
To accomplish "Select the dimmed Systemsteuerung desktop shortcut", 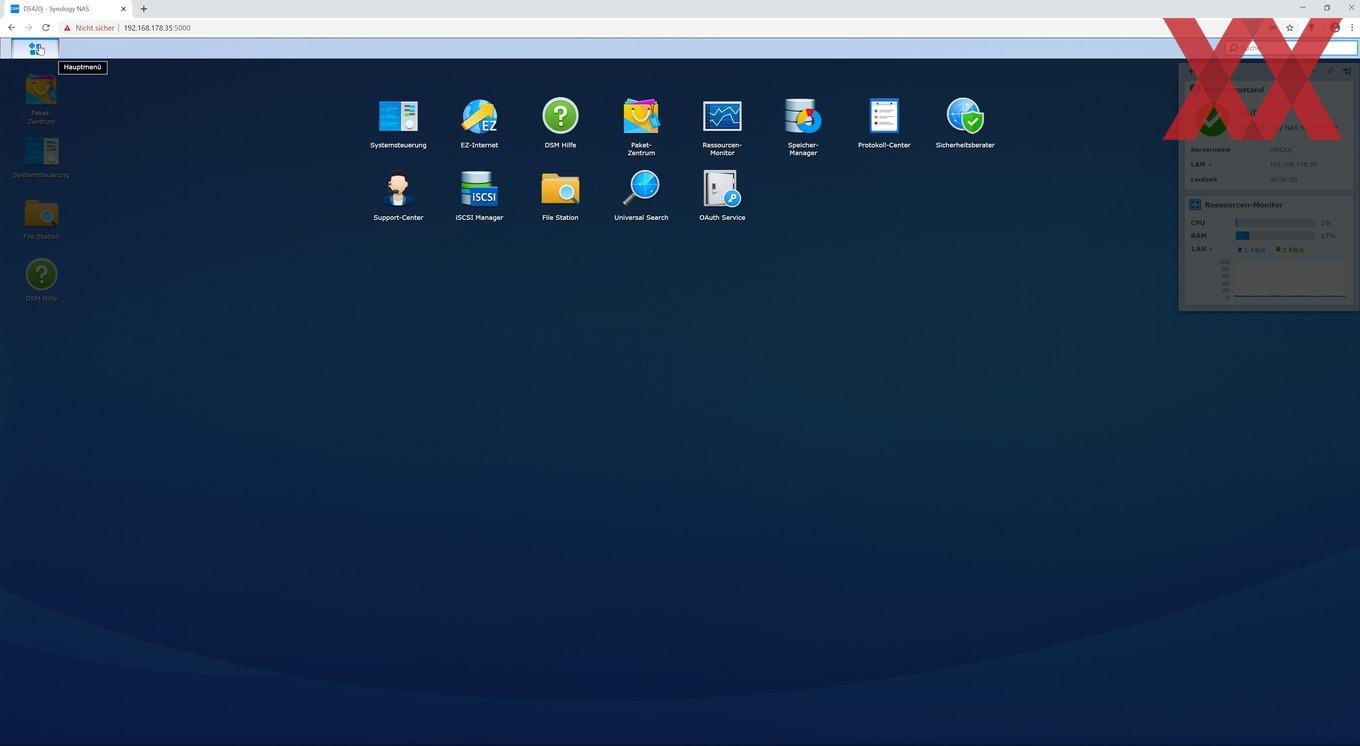I will point(41,158).
